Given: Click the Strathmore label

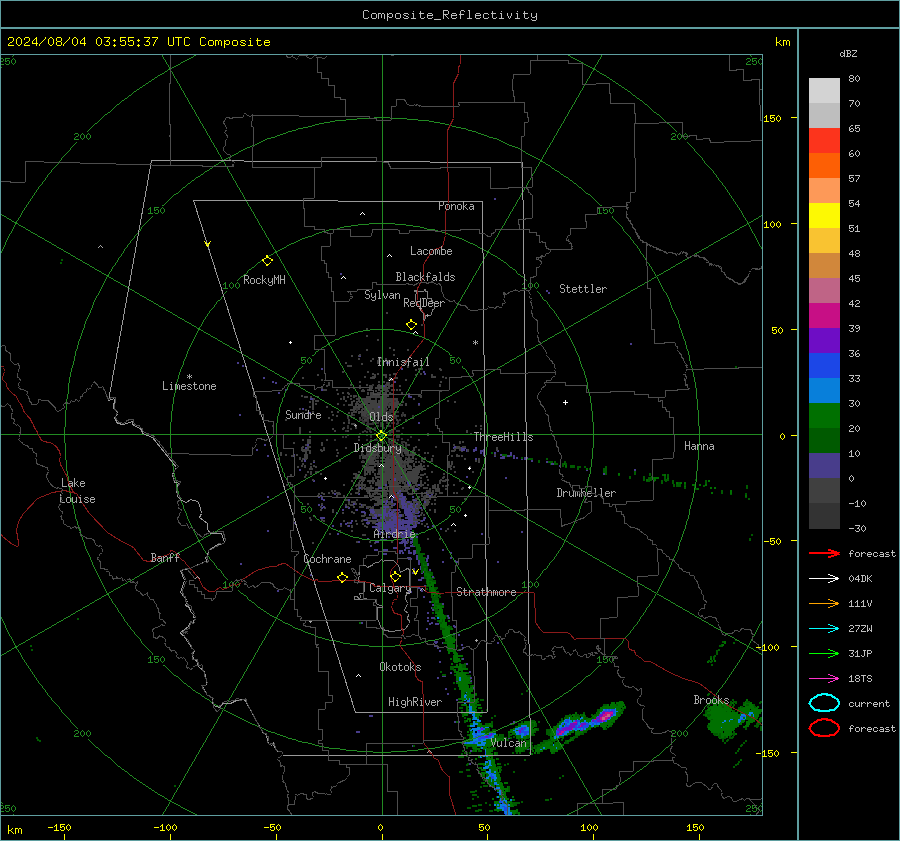Looking at the screenshot, I should point(486,592).
